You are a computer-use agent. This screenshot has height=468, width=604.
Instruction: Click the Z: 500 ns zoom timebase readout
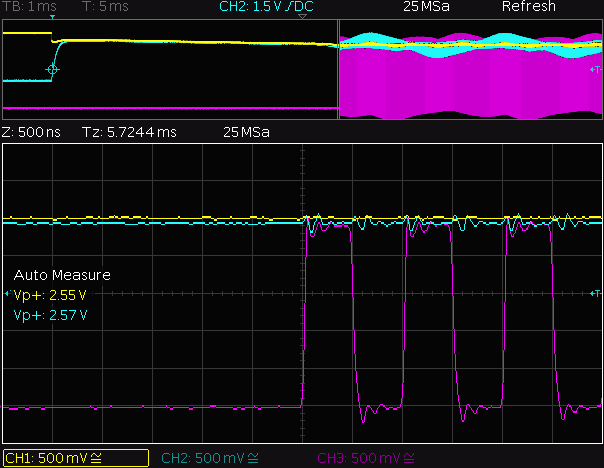(x=31, y=132)
